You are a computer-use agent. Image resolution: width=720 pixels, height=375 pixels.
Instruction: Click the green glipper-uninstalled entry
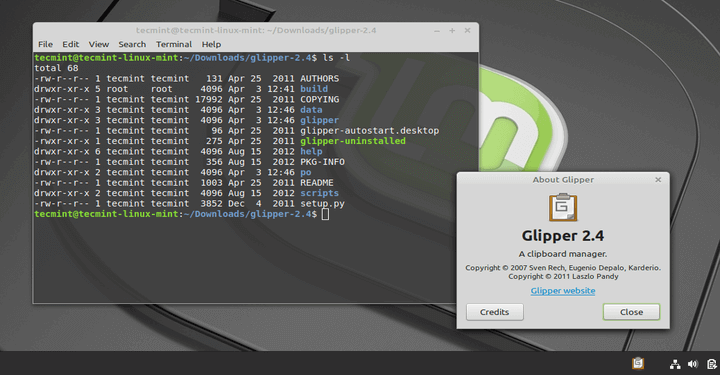pos(353,141)
